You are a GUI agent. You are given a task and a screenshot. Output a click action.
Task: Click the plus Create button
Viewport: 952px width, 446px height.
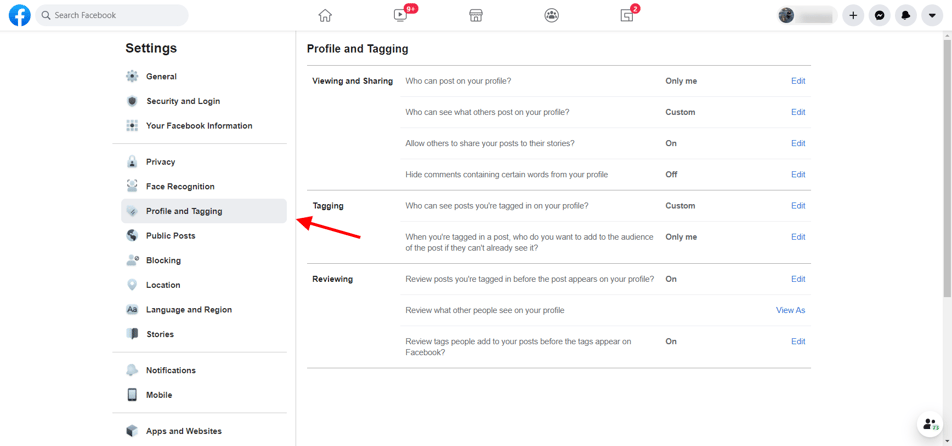[853, 16]
